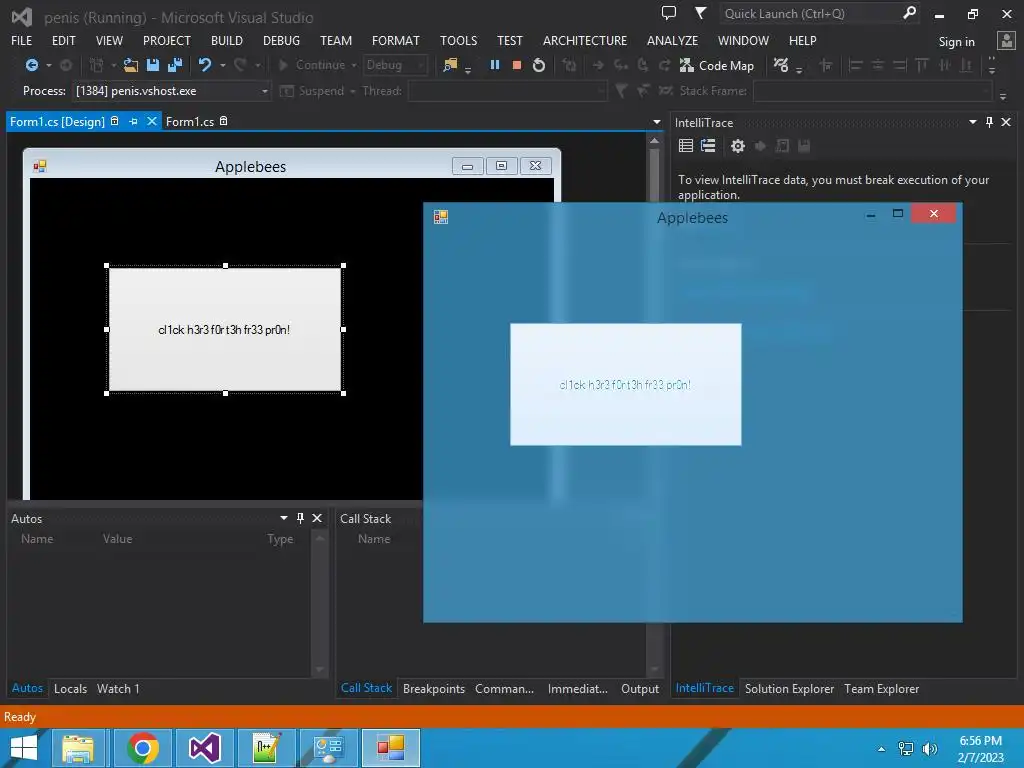Toggle auto hide pin on Autos panel

[300, 518]
